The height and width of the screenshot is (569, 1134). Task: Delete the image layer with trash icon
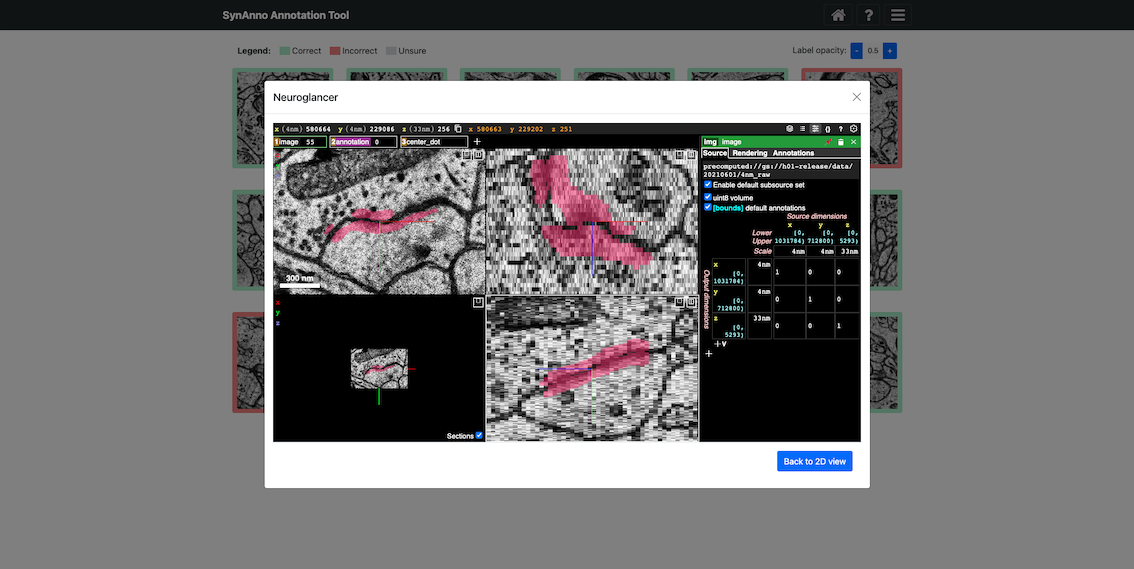point(841,142)
